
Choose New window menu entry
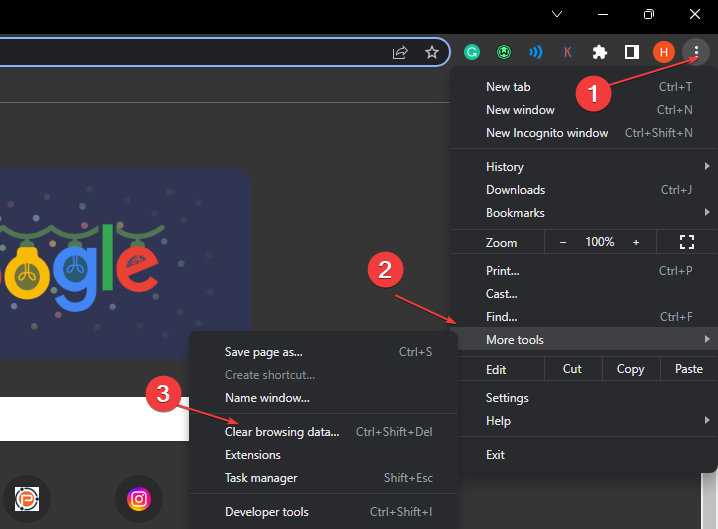pos(584,109)
